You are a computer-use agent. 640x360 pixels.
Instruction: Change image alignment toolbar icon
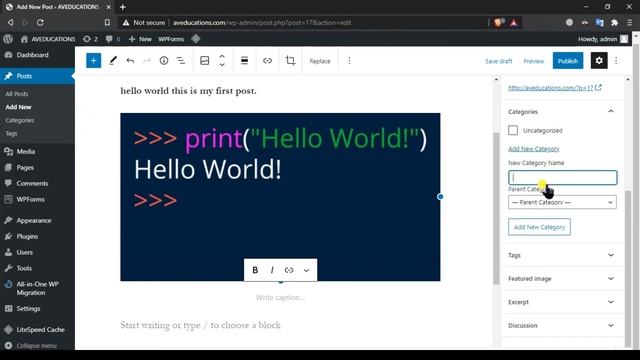pyautogui.click(x=244, y=61)
